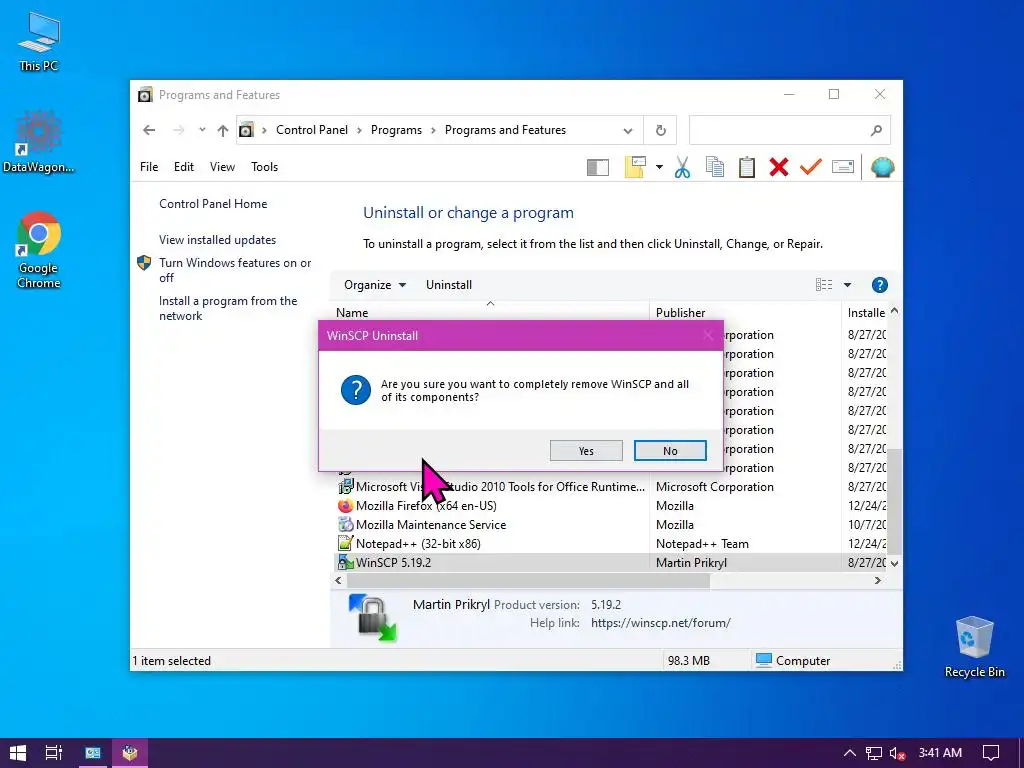Click the shell globe icon
Screen dimensions: 1024x768
(882, 167)
